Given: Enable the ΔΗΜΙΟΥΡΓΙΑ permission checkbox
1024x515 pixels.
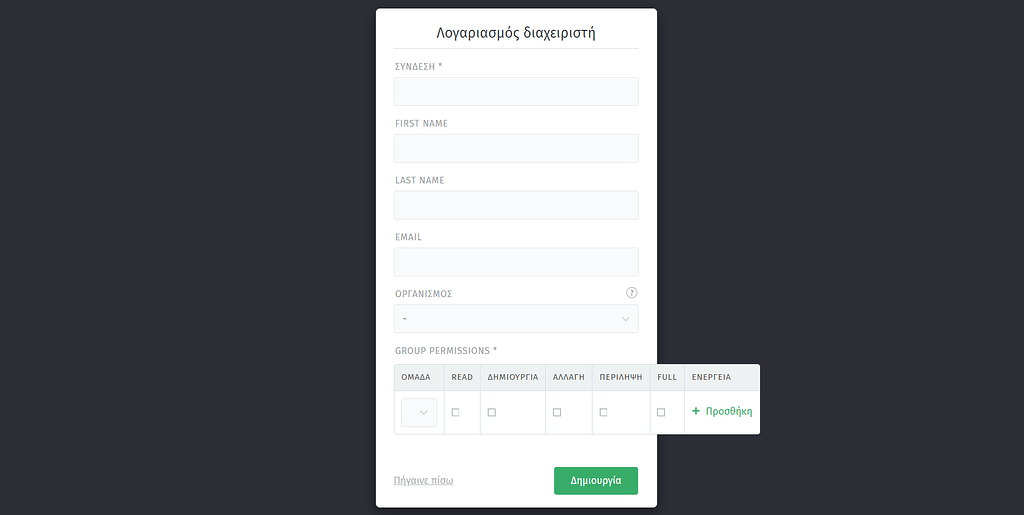Looking at the screenshot, I should [x=492, y=413].
